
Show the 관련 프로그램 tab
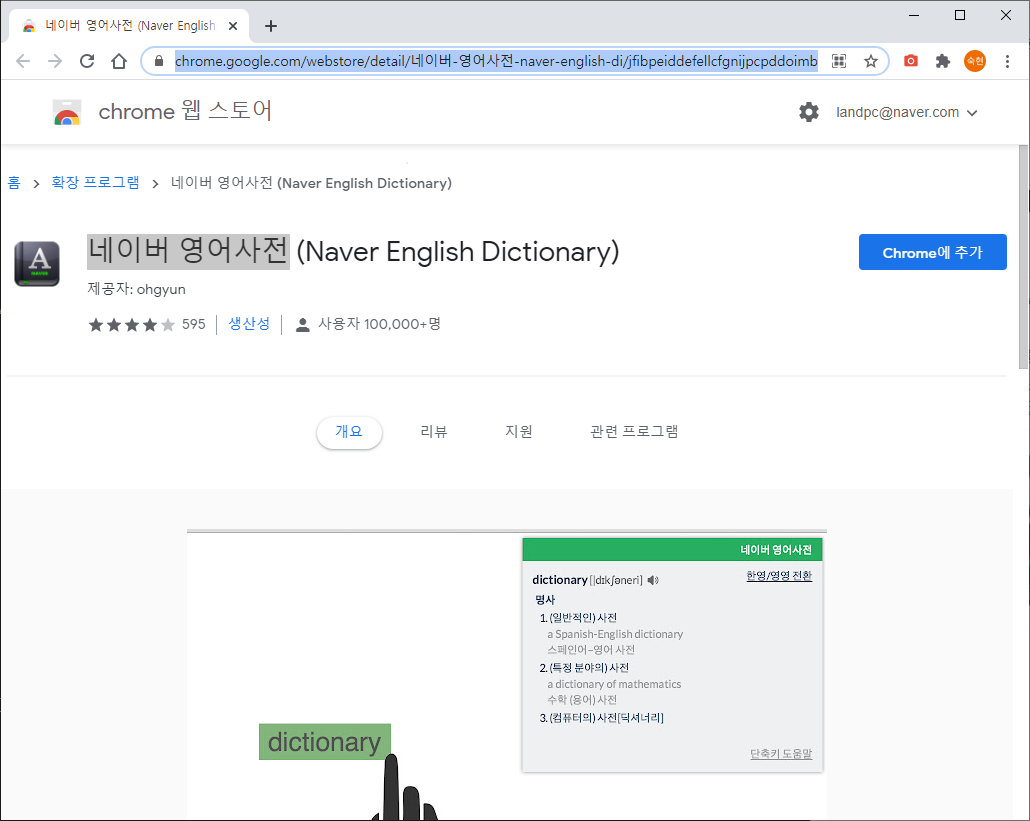634,432
